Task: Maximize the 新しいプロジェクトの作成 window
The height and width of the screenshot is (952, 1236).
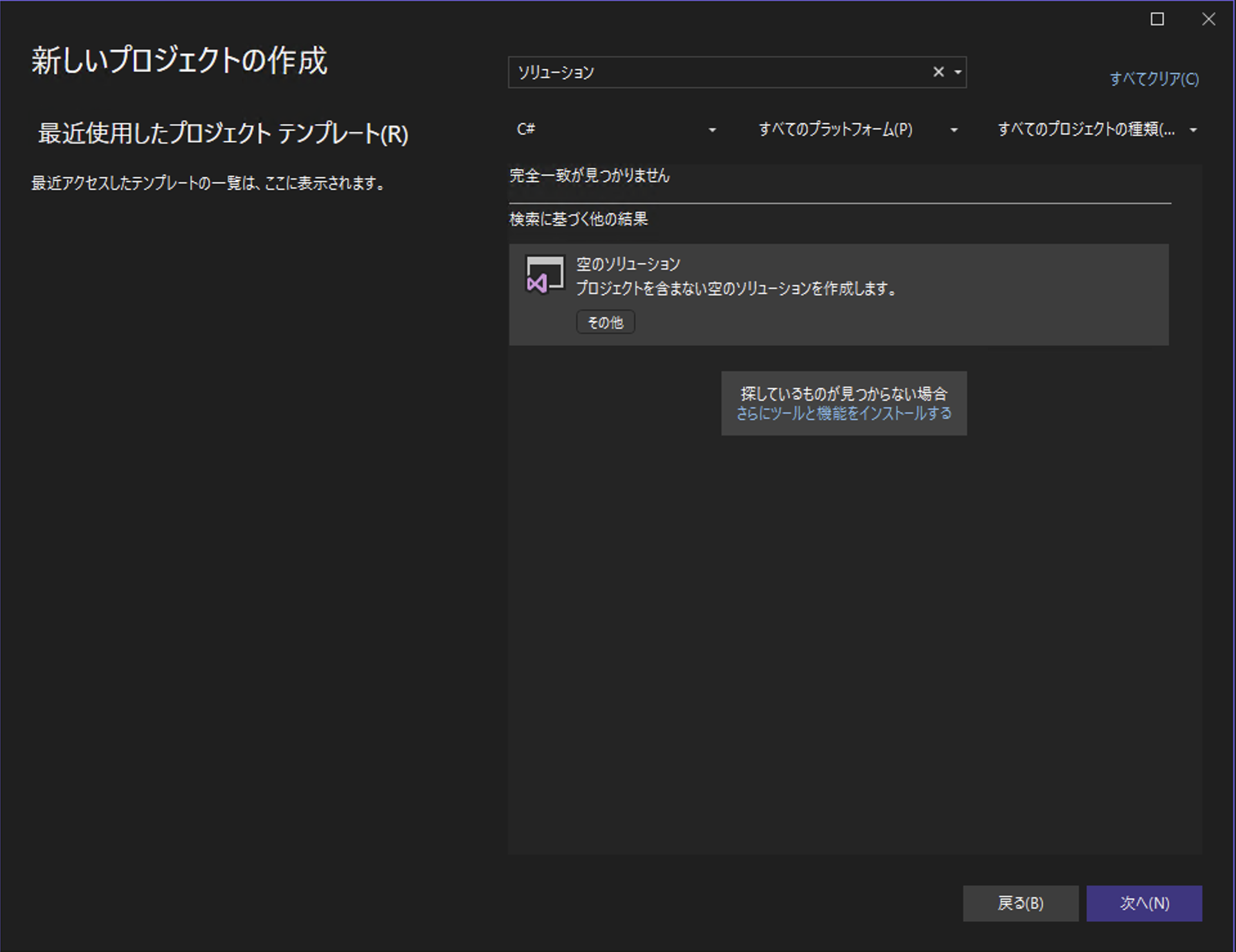Action: point(1157,19)
